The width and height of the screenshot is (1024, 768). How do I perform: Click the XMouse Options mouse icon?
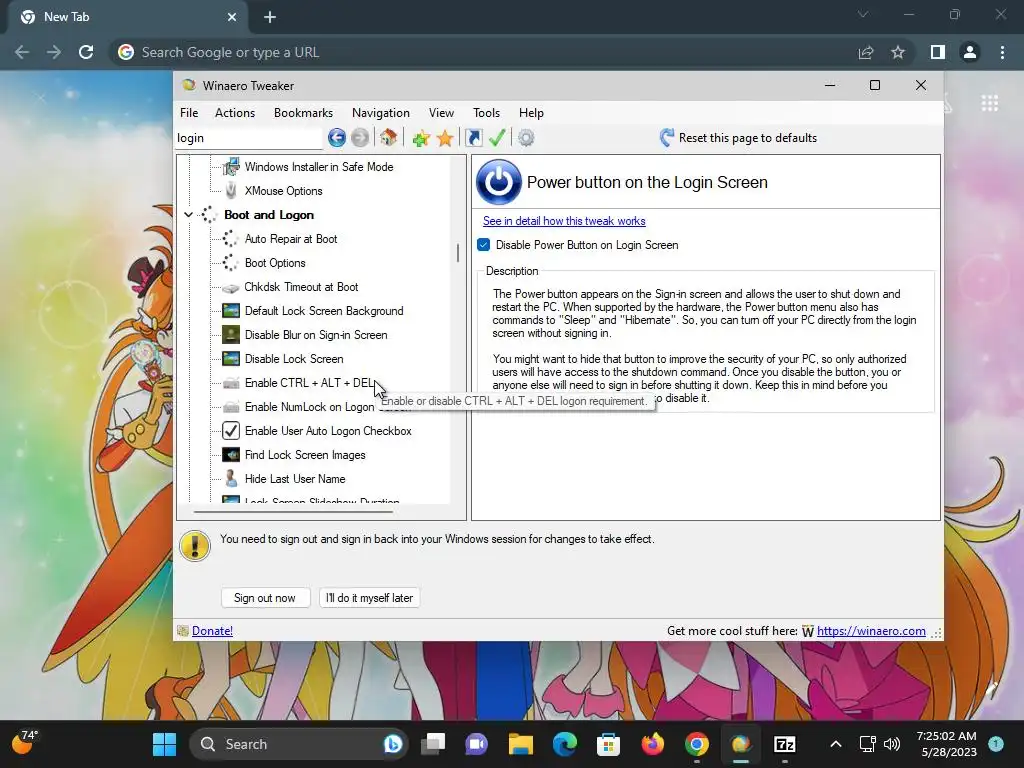tap(231, 191)
